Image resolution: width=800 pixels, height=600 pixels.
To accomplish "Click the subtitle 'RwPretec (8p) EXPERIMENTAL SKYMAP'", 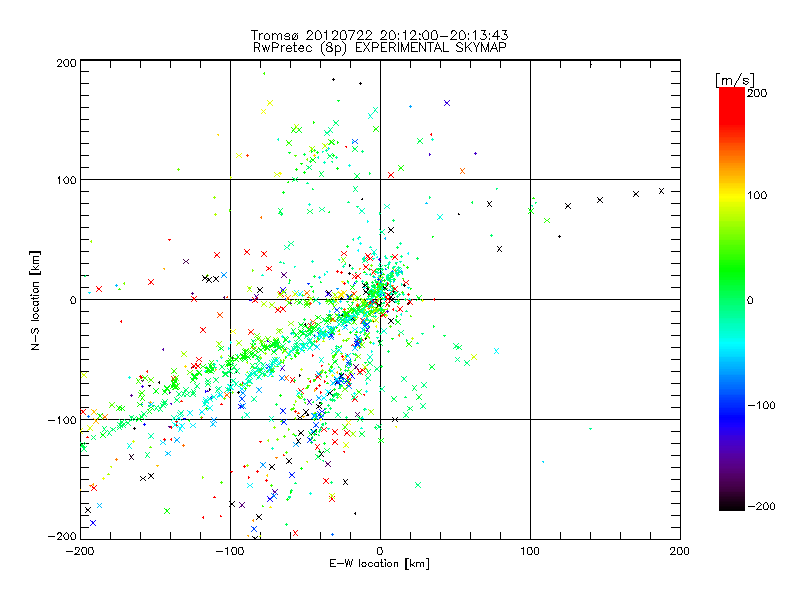I will pyautogui.click(x=380, y=47).
